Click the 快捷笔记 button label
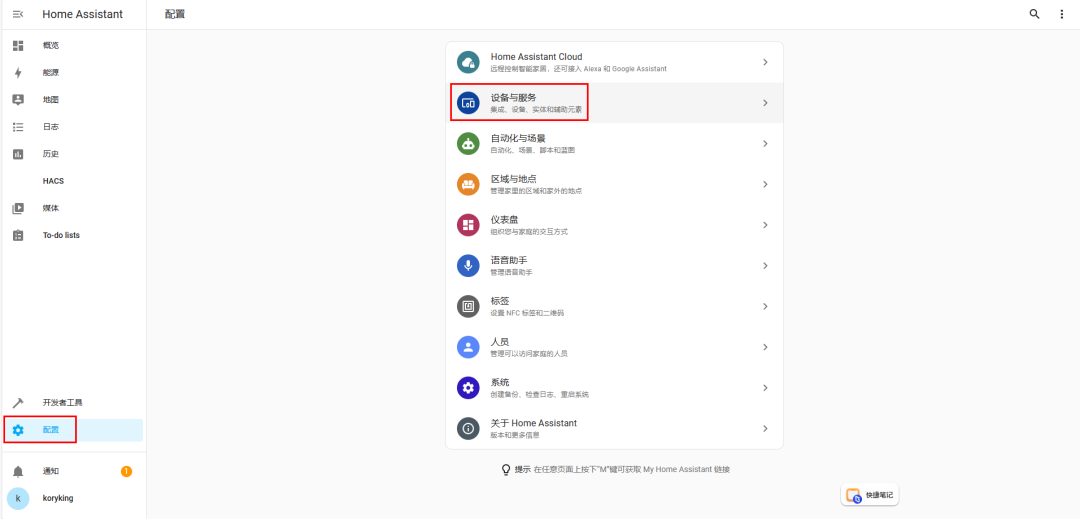The width and height of the screenshot is (1080, 519). (x=880, y=495)
